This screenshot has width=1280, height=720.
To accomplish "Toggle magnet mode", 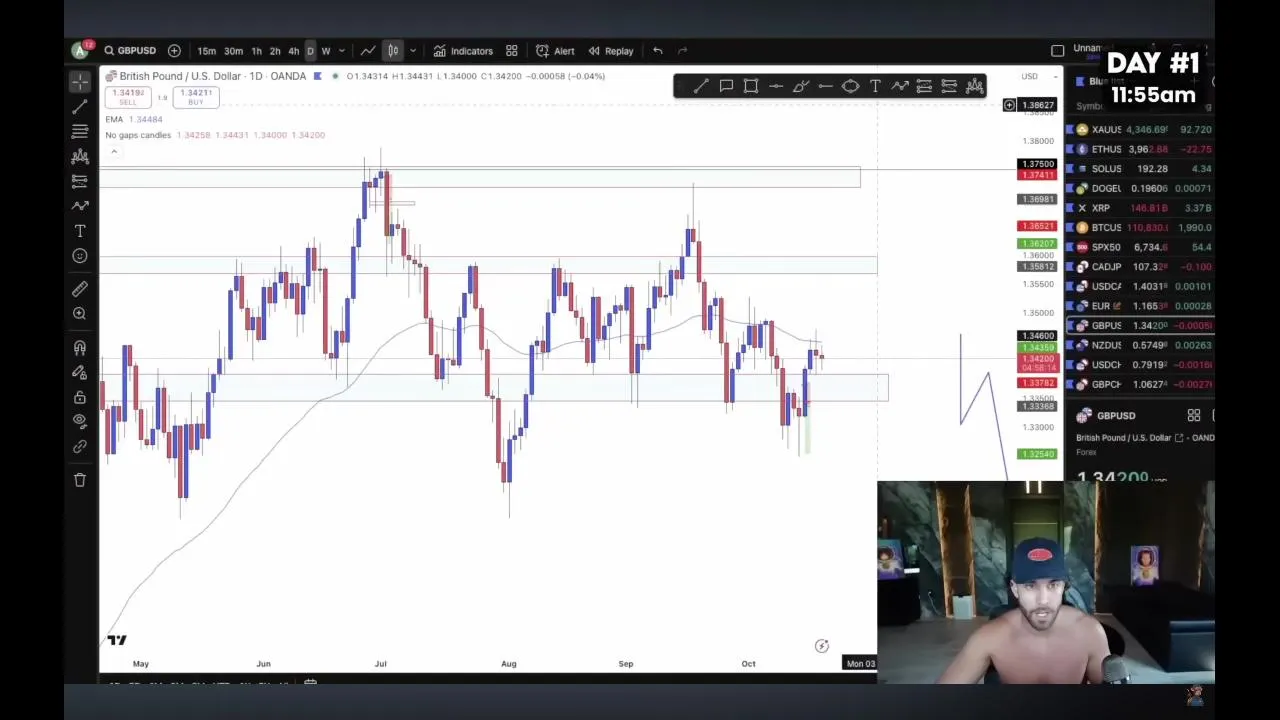I will tap(80, 347).
